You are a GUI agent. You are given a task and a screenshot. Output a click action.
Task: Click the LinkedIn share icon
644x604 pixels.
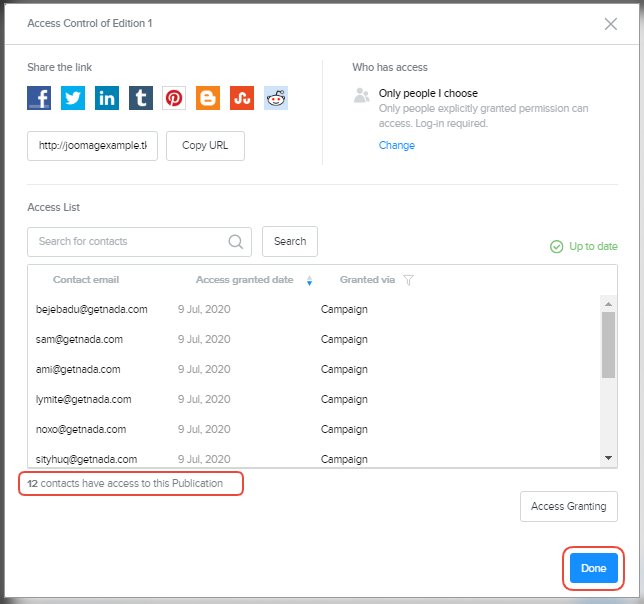(107, 98)
